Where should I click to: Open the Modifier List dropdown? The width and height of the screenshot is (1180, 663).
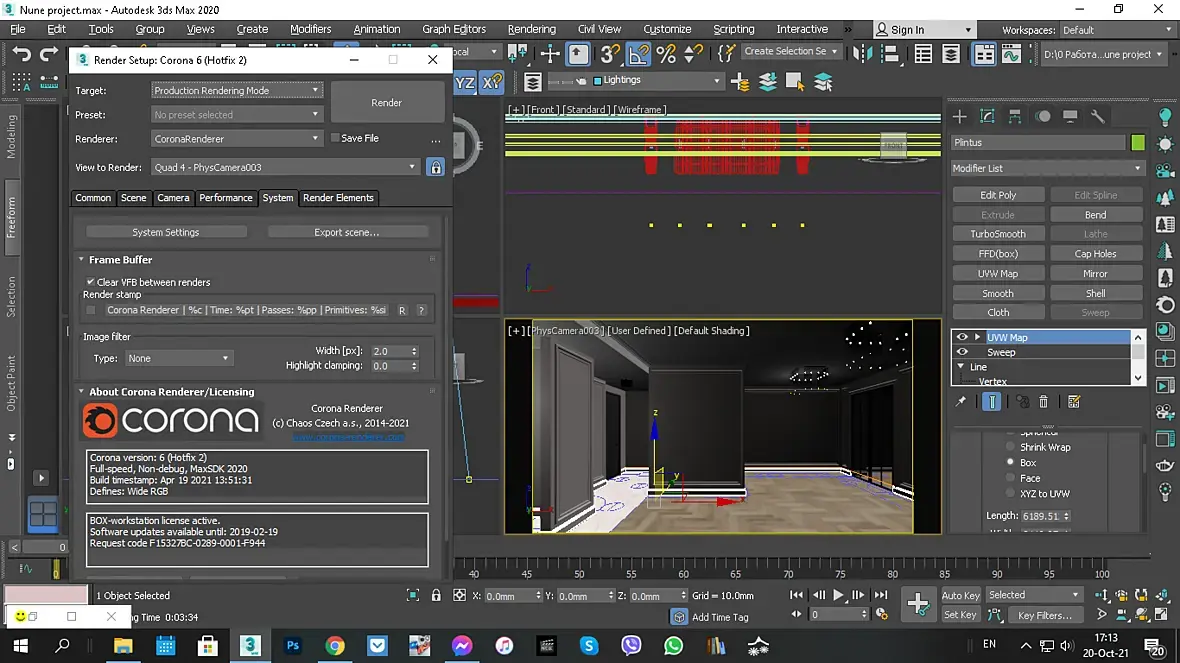pos(1047,169)
